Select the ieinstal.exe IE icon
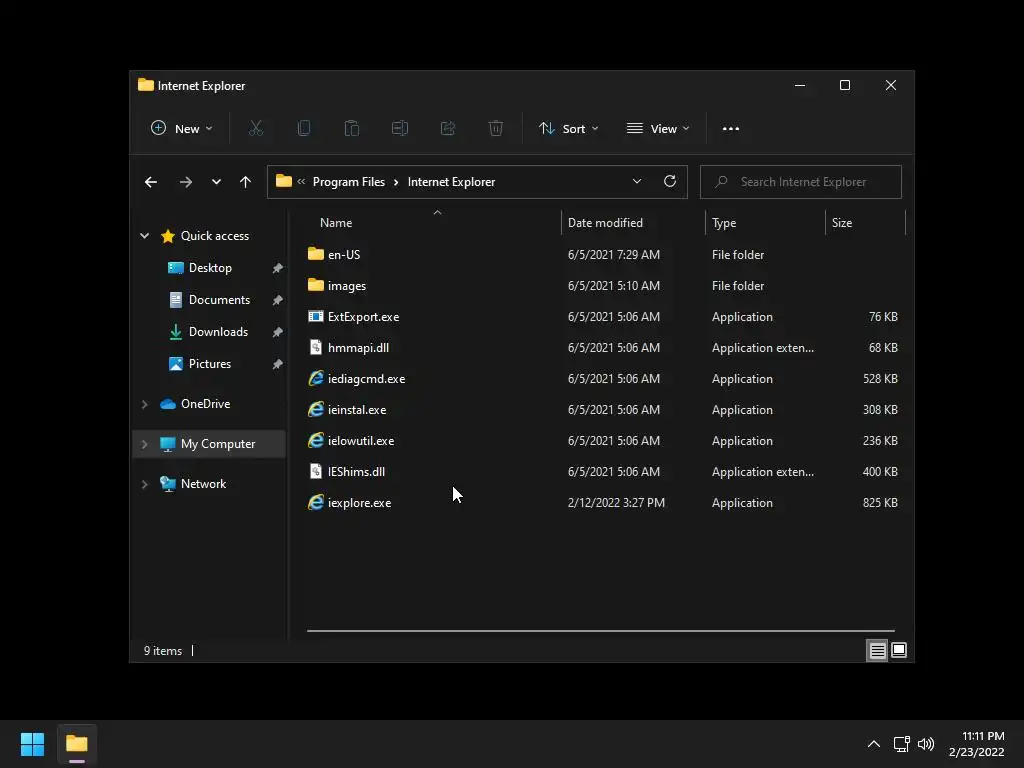 coord(316,409)
